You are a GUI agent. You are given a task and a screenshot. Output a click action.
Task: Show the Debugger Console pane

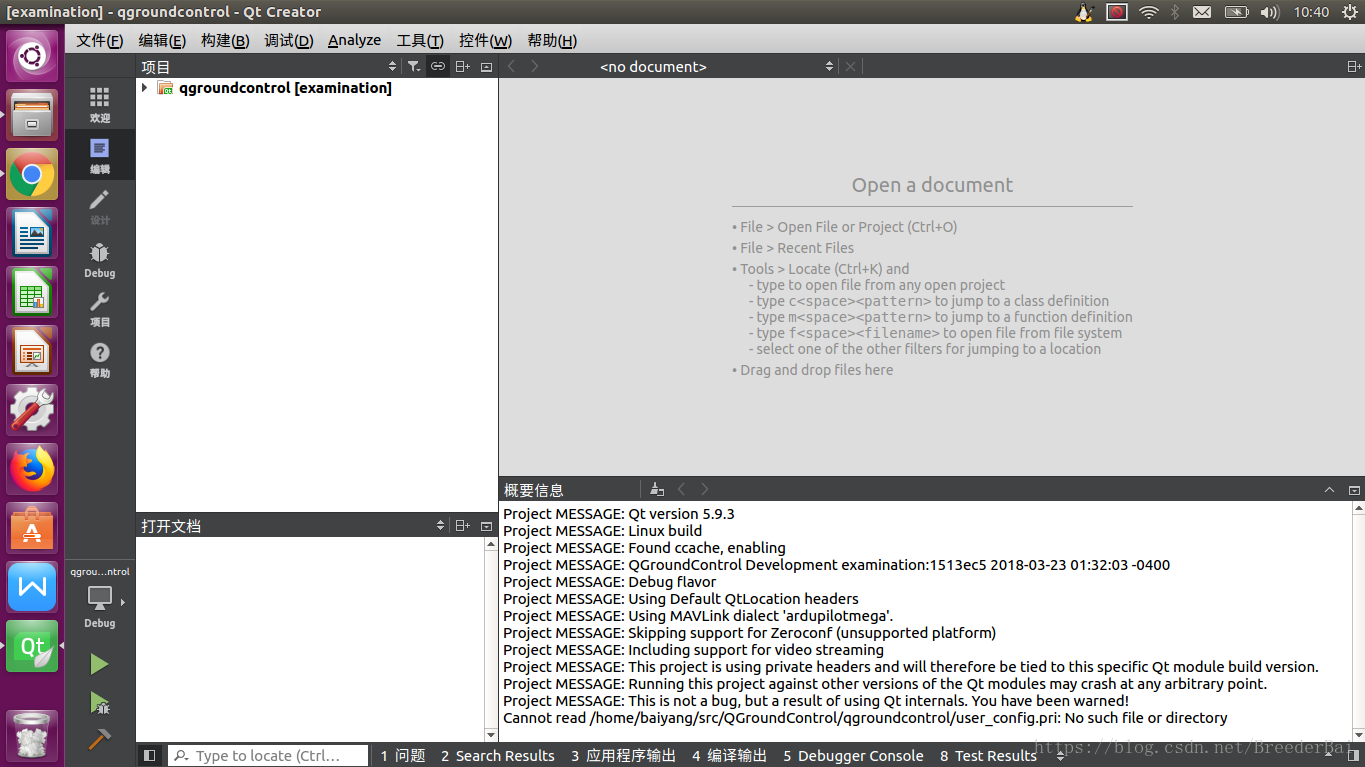pyautogui.click(x=853, y=756)
